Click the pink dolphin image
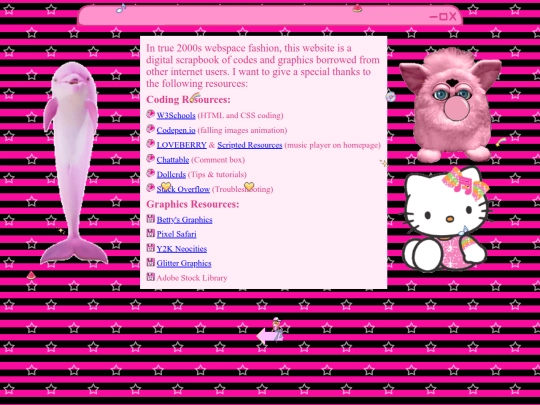 click(x=73, y=164)
